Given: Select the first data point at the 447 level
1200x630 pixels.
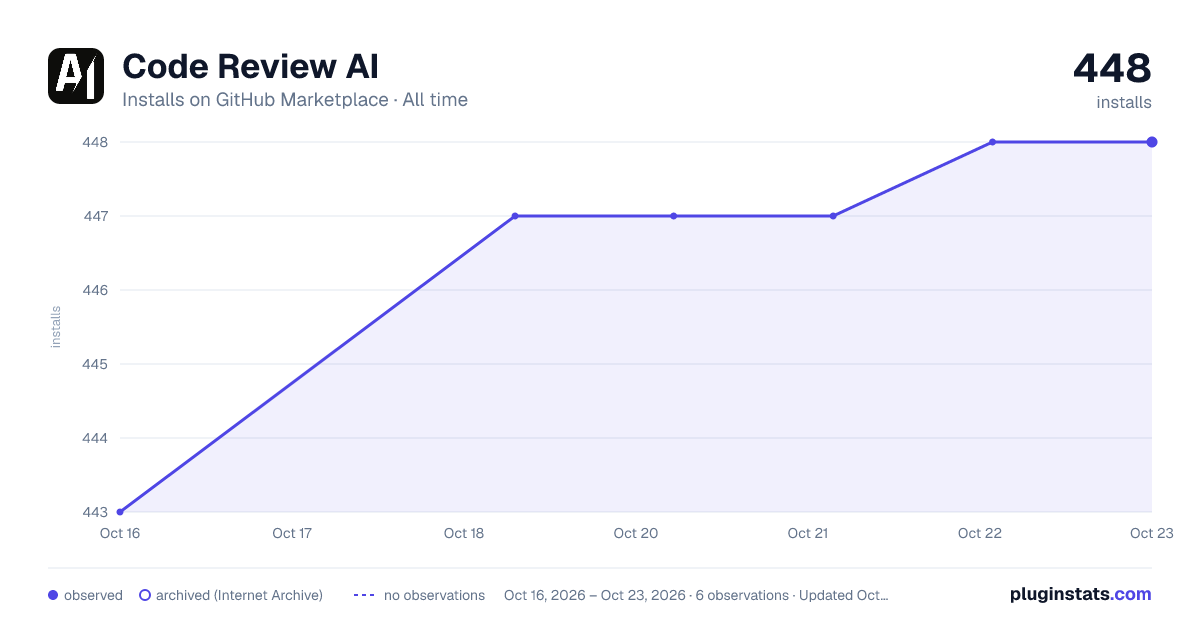Looking at the screenshot, I should (515, 216).
